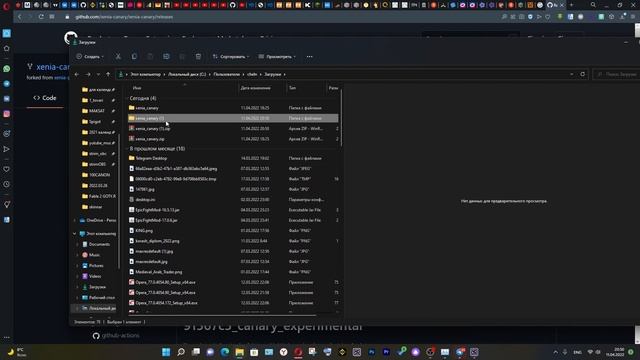Refresh the Explorer folder view
640x360 pixels.
point(582,74)
